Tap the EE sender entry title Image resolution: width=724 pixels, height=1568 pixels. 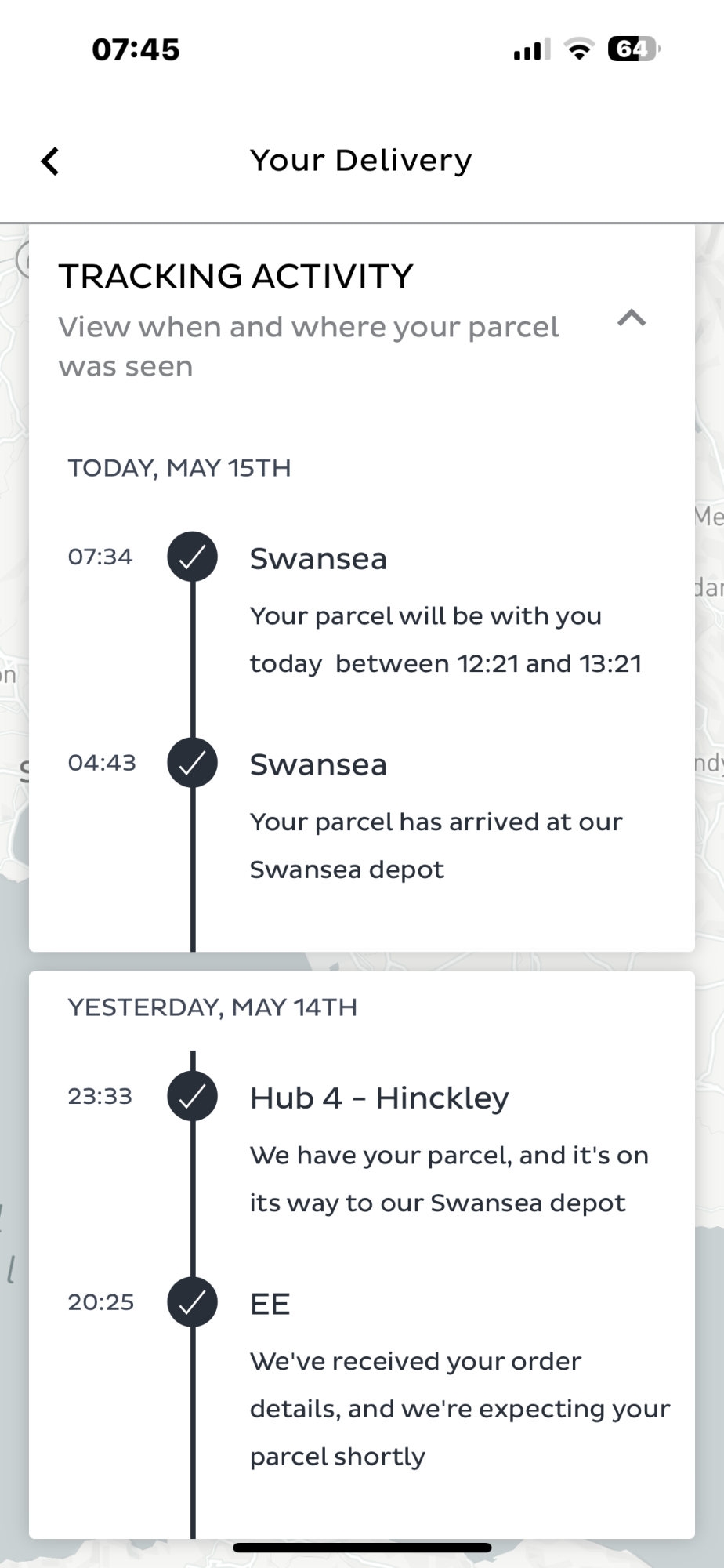(270, 1304)
